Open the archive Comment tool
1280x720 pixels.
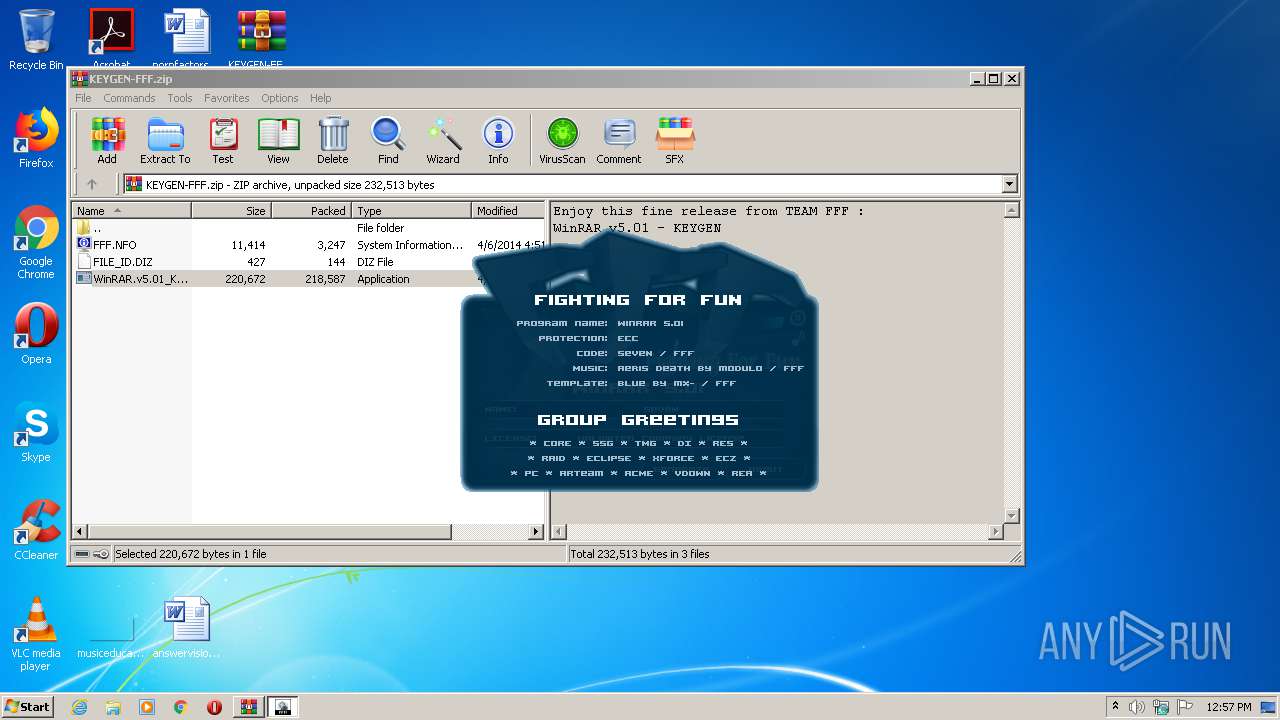tap(619, 140)
